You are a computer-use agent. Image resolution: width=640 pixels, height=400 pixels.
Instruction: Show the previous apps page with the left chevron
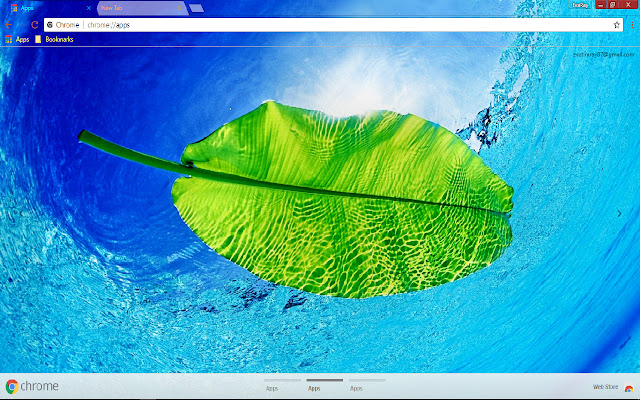tap(21, 213)
